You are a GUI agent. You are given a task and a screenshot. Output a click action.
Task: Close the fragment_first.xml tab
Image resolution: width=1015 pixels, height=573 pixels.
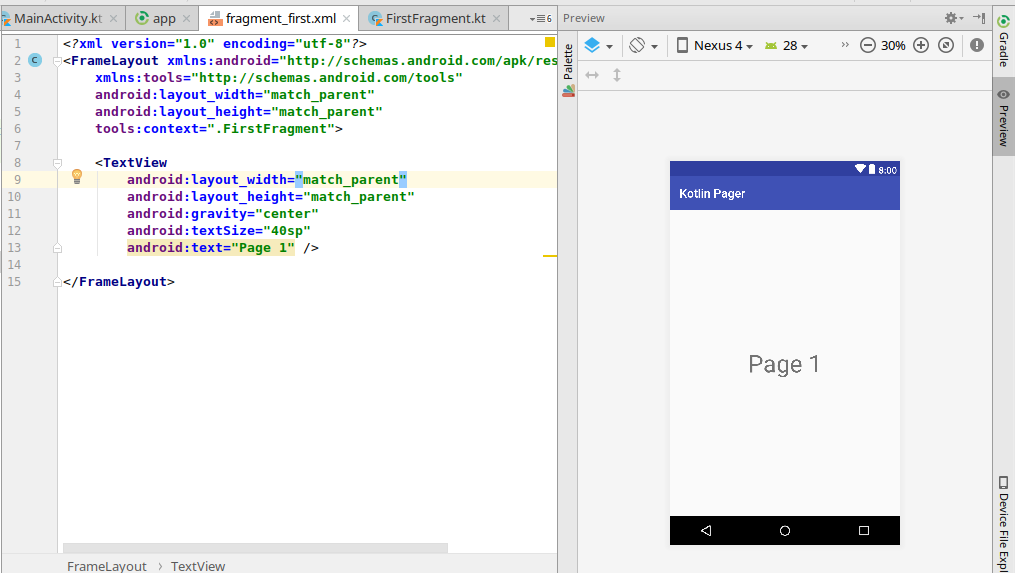[x=346, y=19]
